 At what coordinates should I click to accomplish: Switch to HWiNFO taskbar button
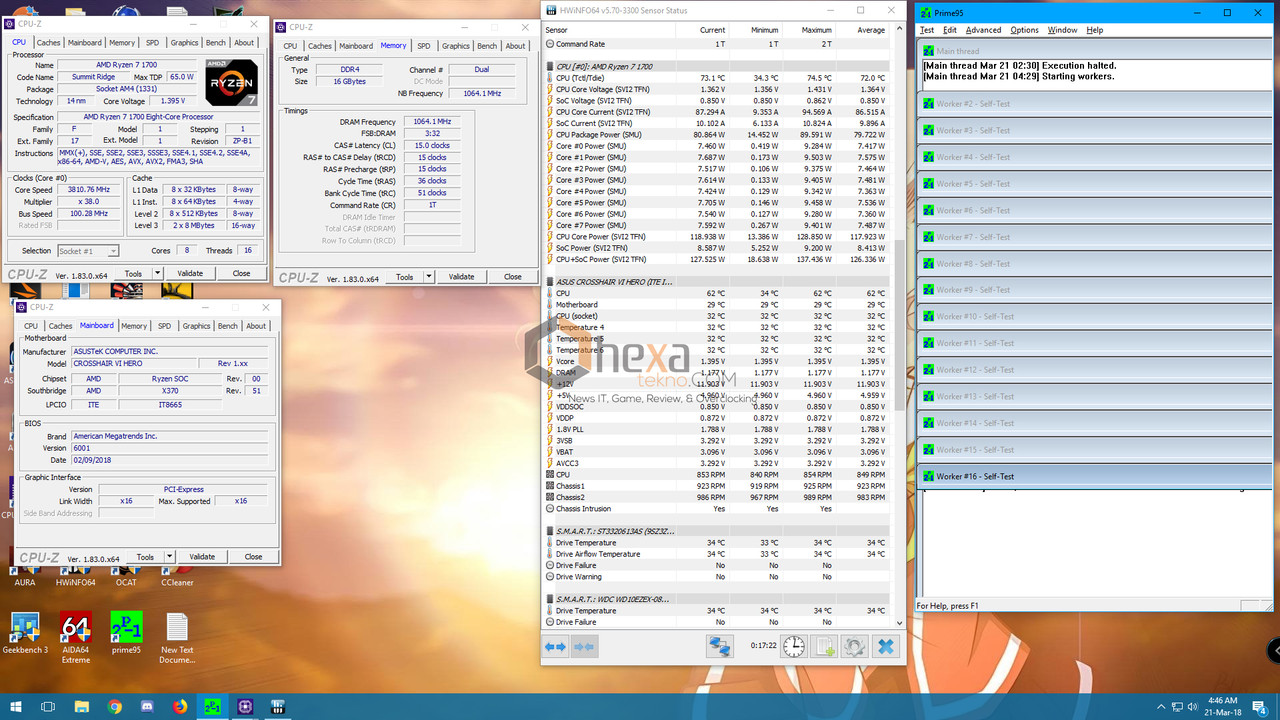278,706
